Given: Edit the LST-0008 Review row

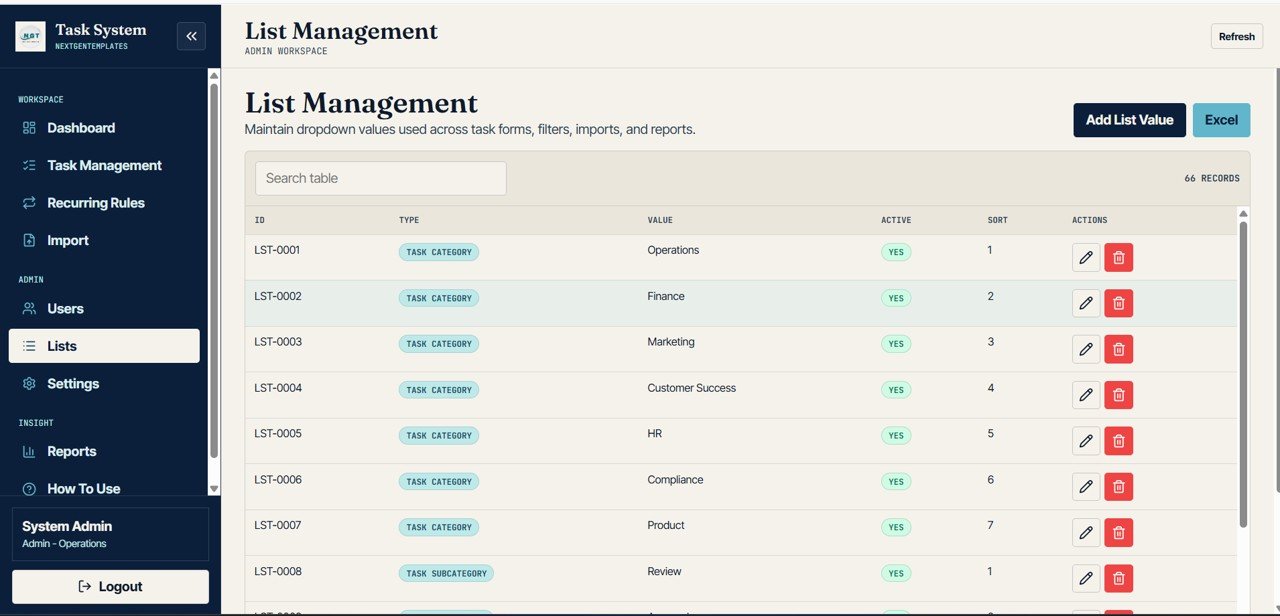Looking at the screenshot, I should pyautogui.click(x=1086, y=578).
